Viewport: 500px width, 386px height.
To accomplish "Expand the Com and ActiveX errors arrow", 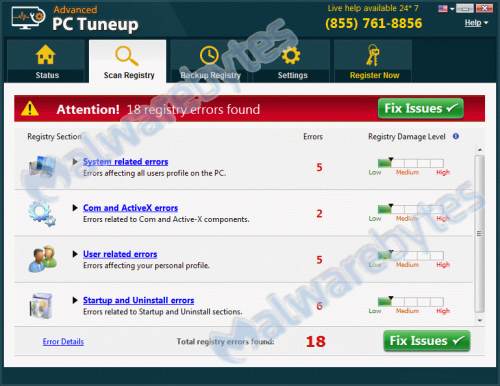I will 75,208.
